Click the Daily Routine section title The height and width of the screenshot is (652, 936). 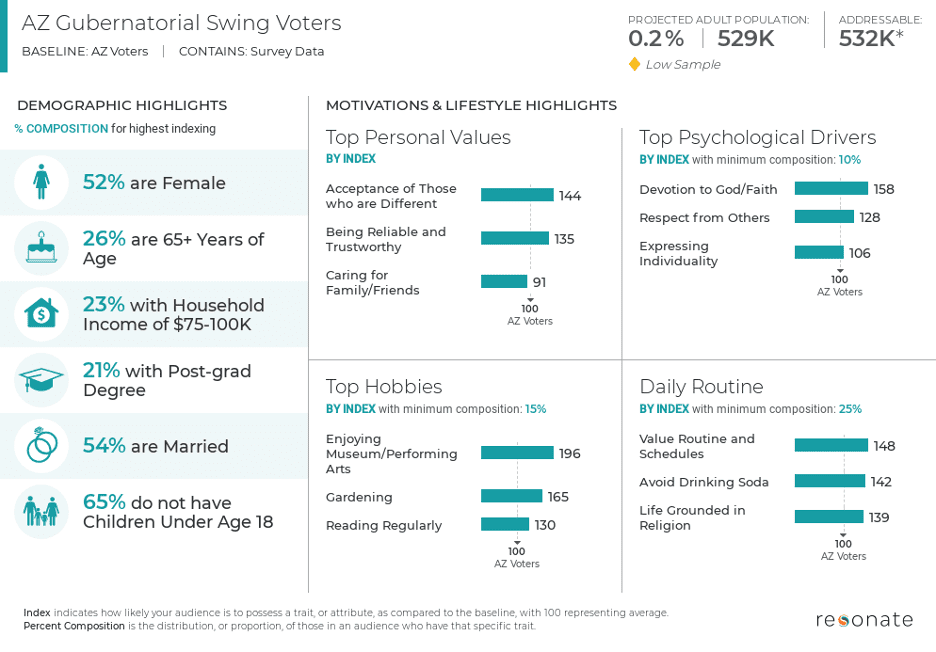point(701,387)
